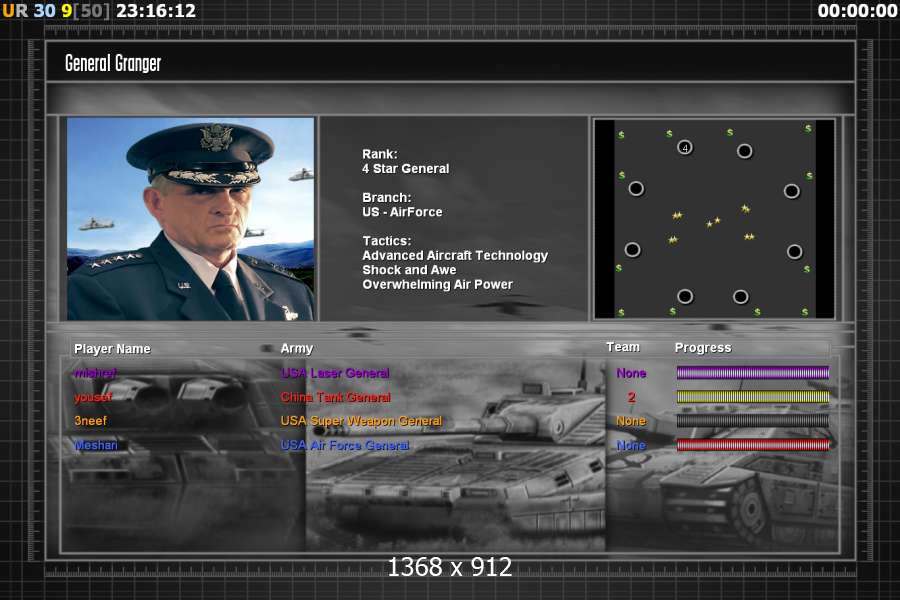Click the team value None for wishref
This screenshot has height=600, width=900.
(631, 373)
